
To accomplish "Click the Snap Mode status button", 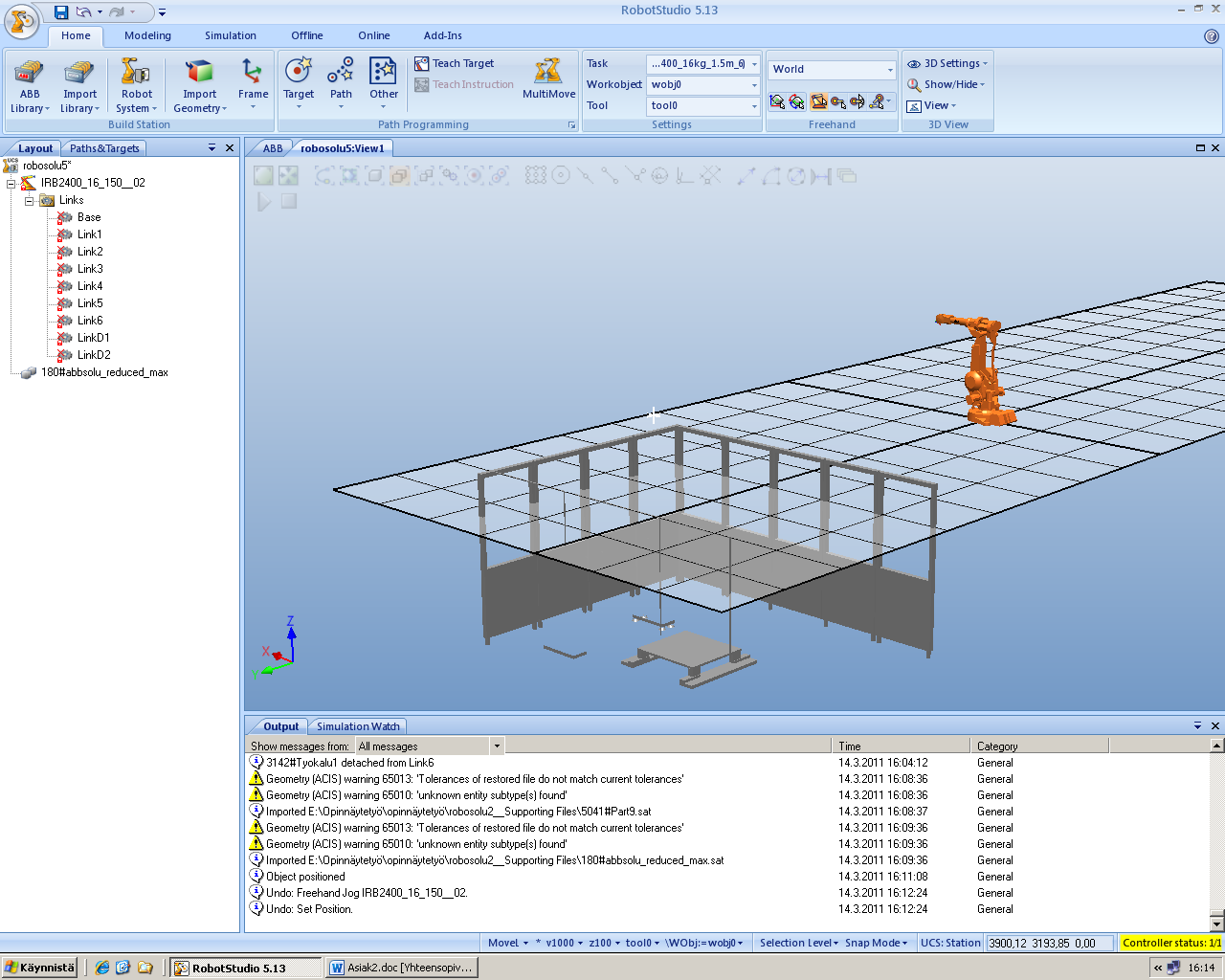I will tap(877, 943).
